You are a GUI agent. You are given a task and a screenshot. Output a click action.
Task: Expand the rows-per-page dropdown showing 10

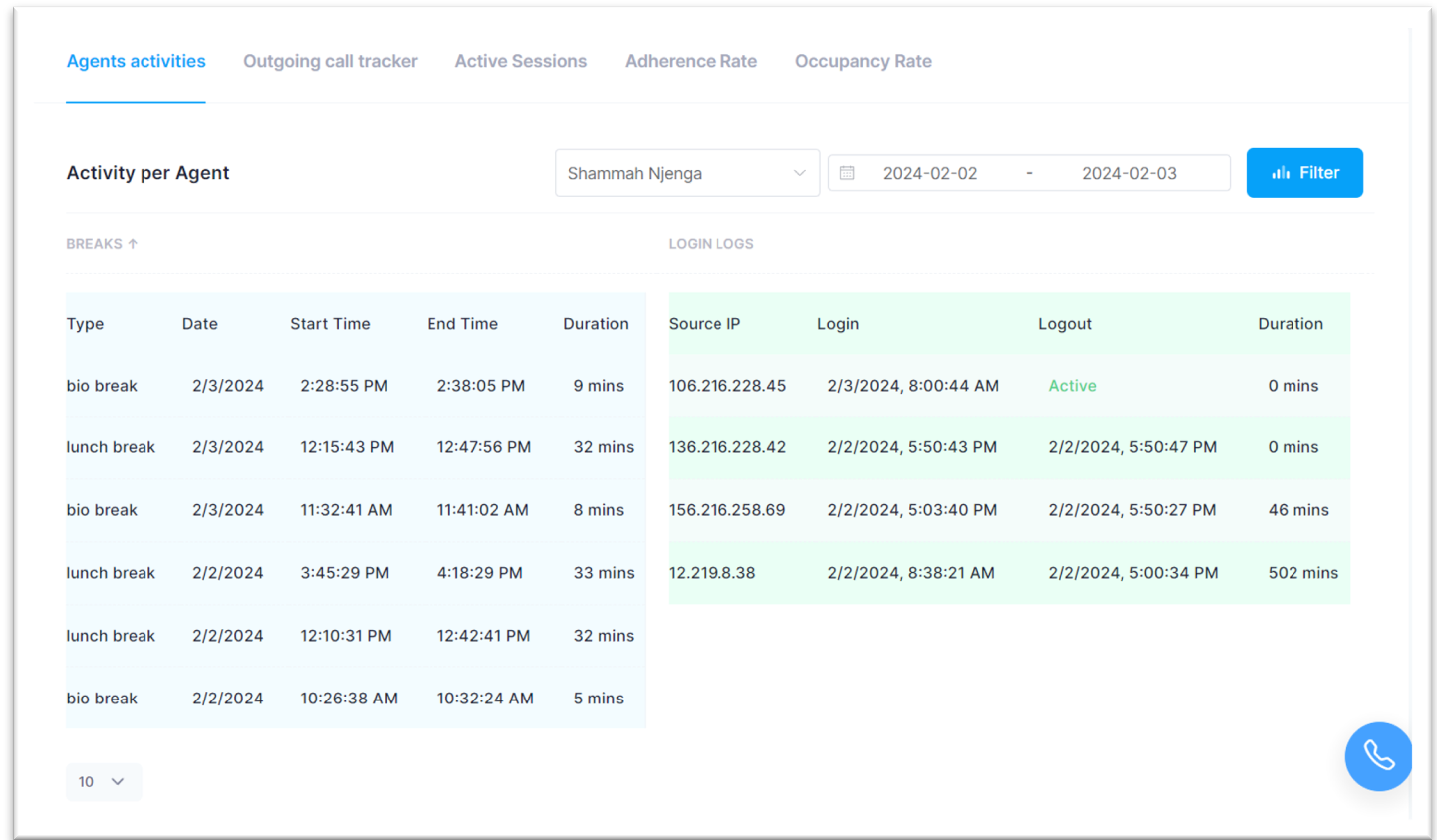[x=104, y=782]
